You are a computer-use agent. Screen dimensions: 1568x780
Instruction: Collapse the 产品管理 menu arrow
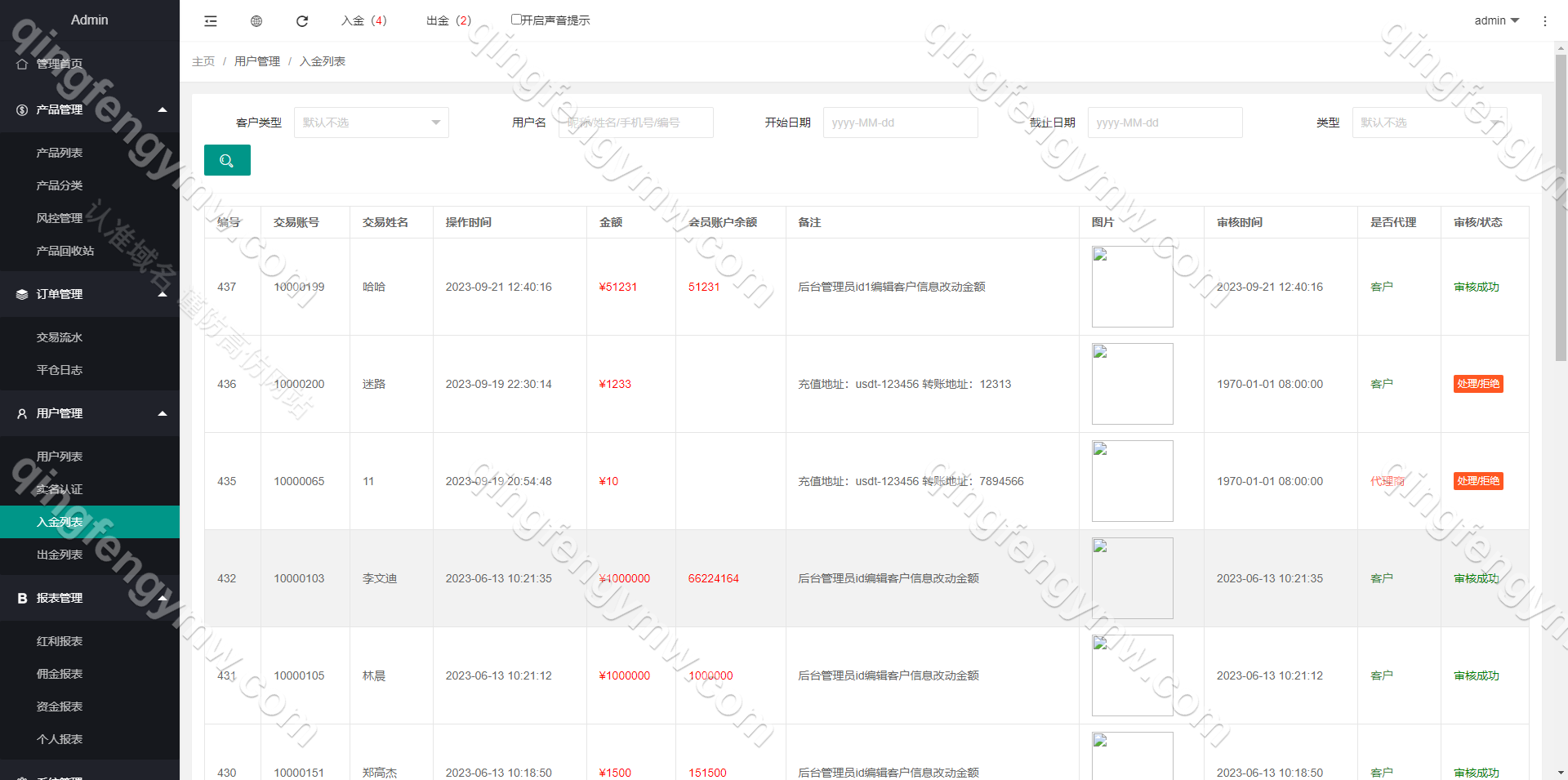tap(163, 109)
